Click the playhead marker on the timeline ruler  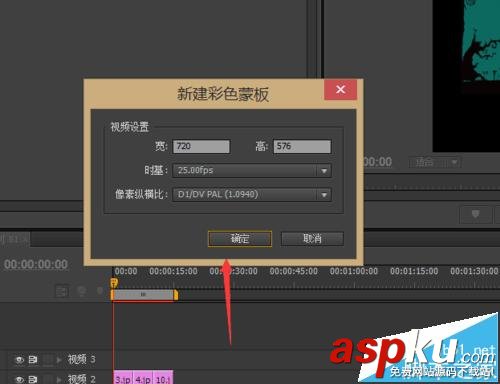(114, 283)
